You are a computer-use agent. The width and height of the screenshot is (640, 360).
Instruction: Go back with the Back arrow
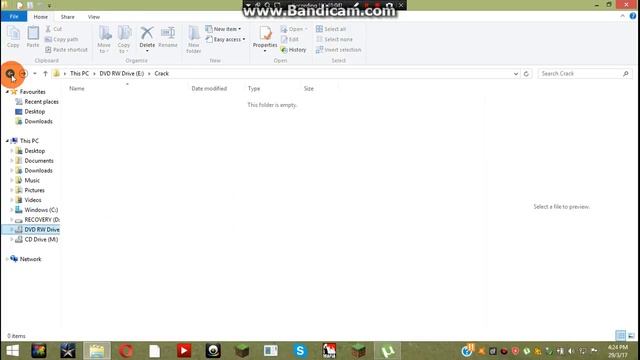[10, 73]
